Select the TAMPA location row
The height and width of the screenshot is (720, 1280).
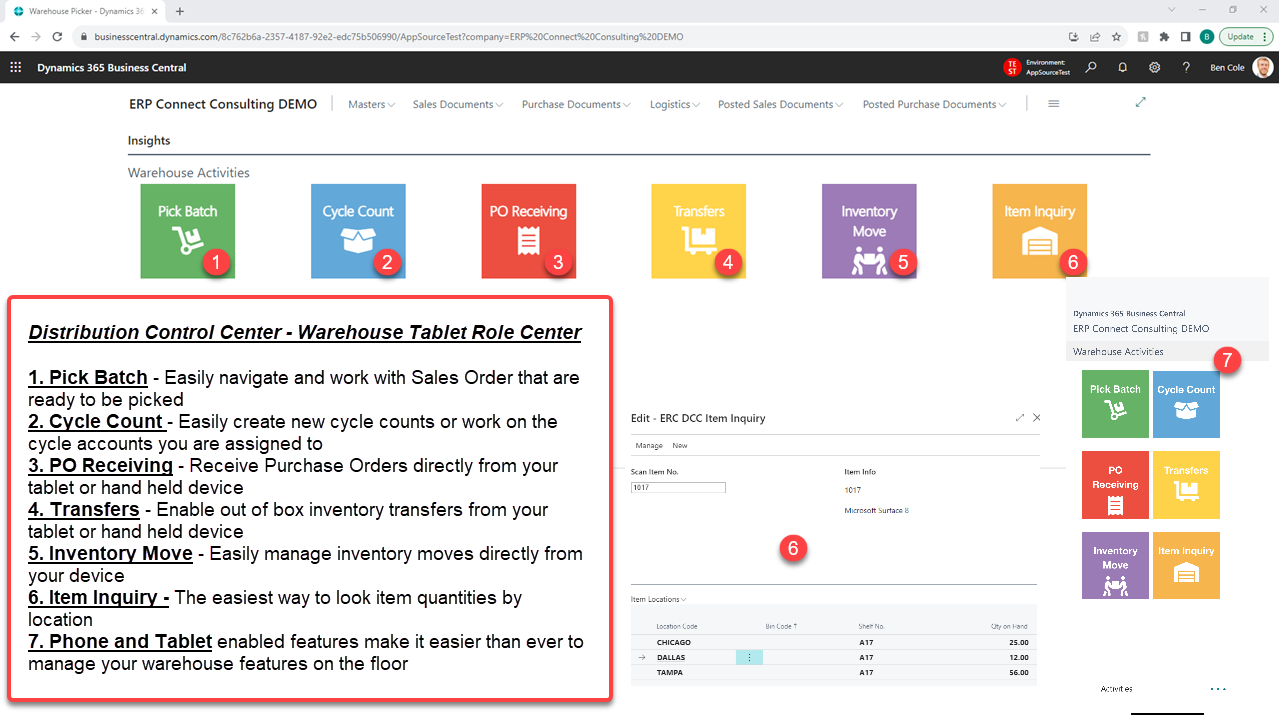click(x=834, y=673)
